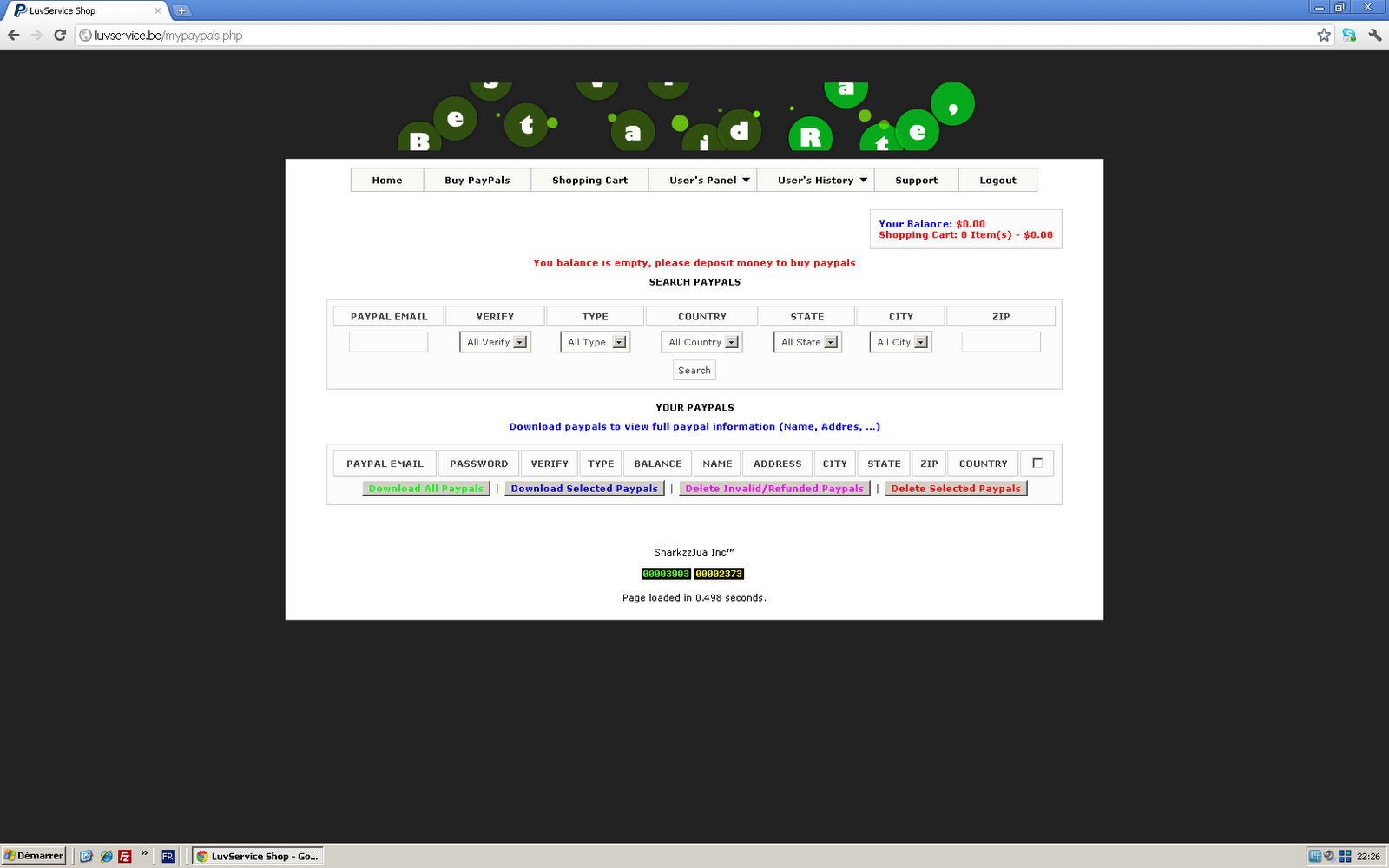Click Shopping Cart 0 Item(s) summary text

(965, 234)
